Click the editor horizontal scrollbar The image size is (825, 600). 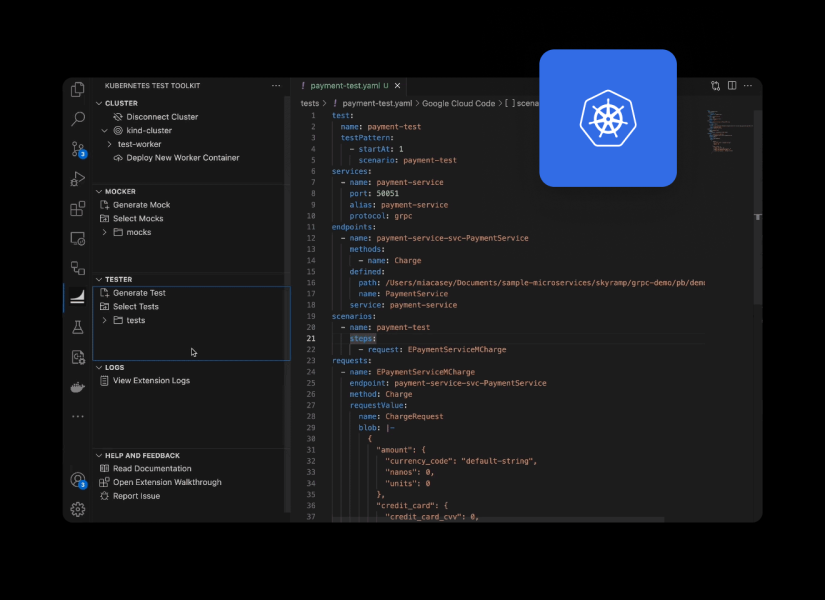pyautogui.click(x=498, y=519)
